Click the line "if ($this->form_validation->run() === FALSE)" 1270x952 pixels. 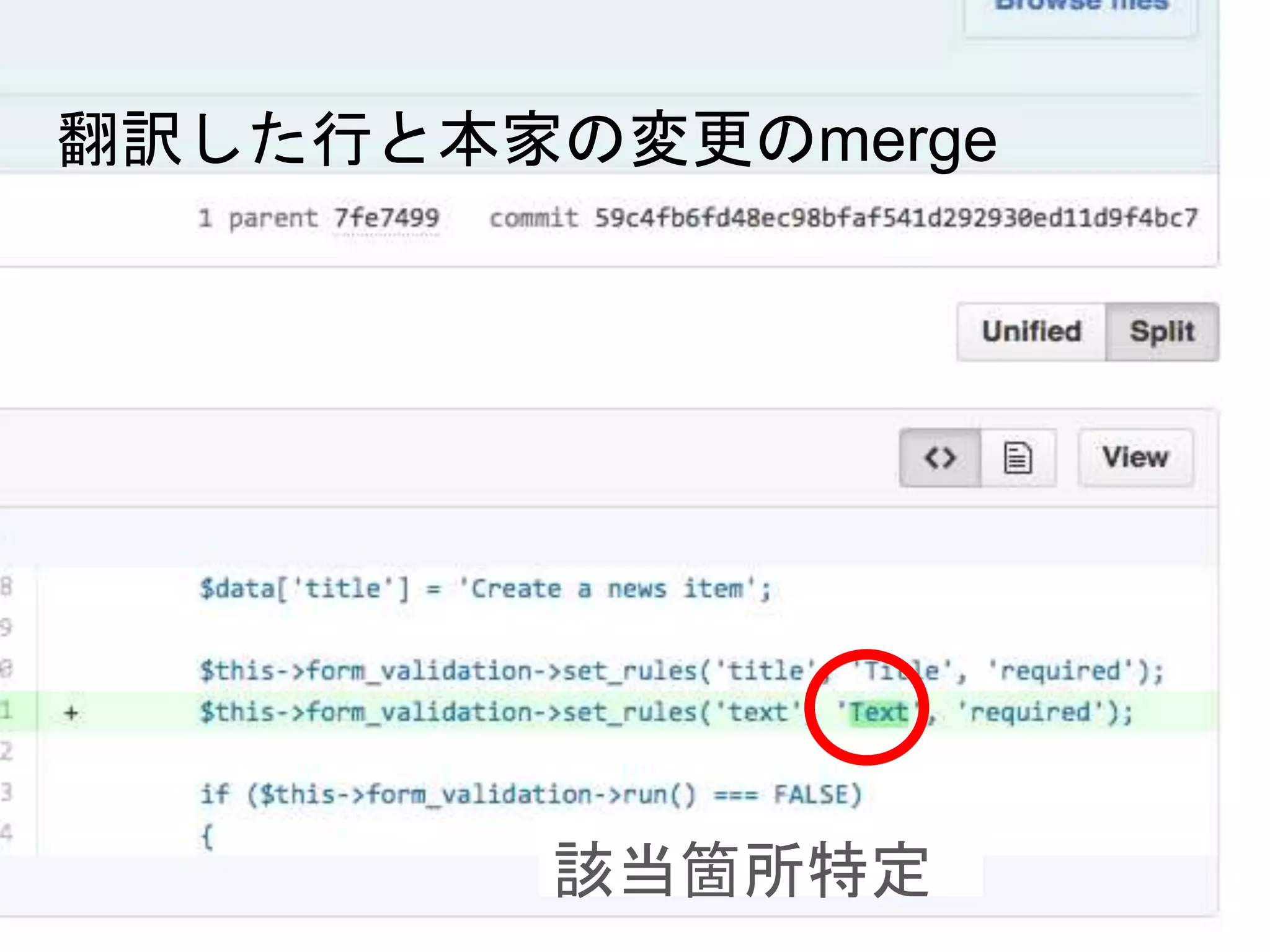coord(531,795)
